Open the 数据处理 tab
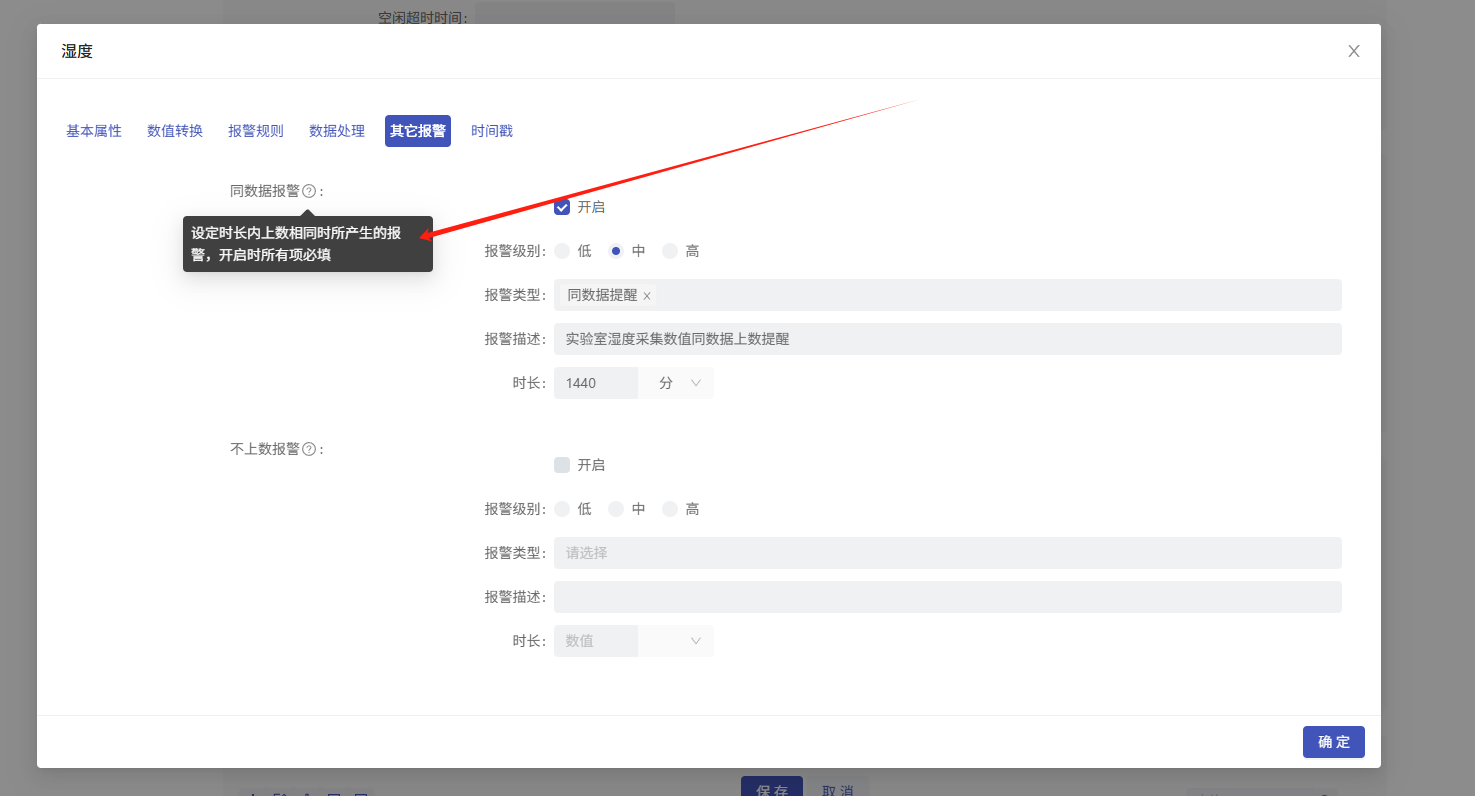 (x=336, y=130)
